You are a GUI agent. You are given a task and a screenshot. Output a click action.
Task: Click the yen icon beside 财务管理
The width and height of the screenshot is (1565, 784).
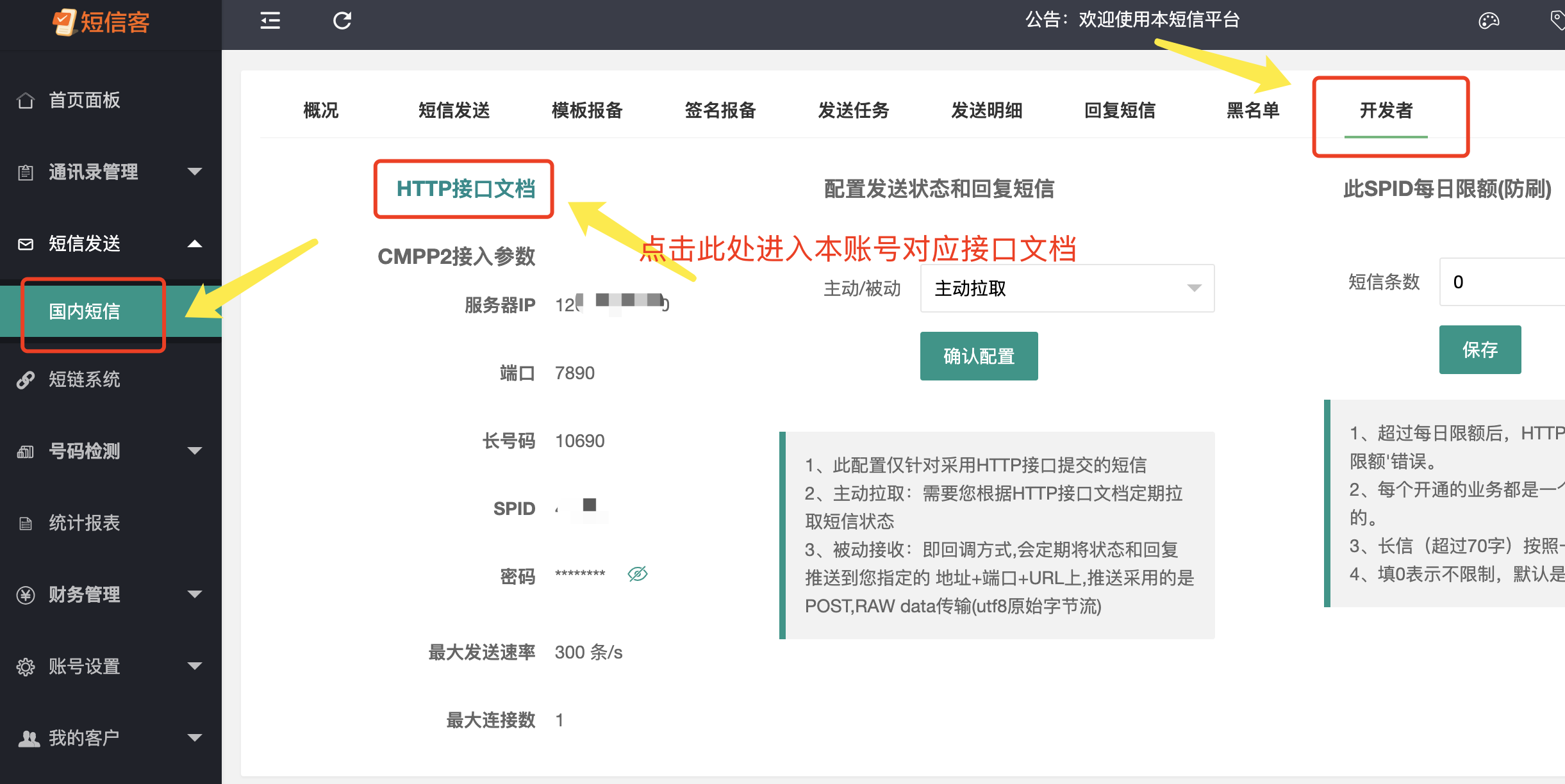pos(26,595)
